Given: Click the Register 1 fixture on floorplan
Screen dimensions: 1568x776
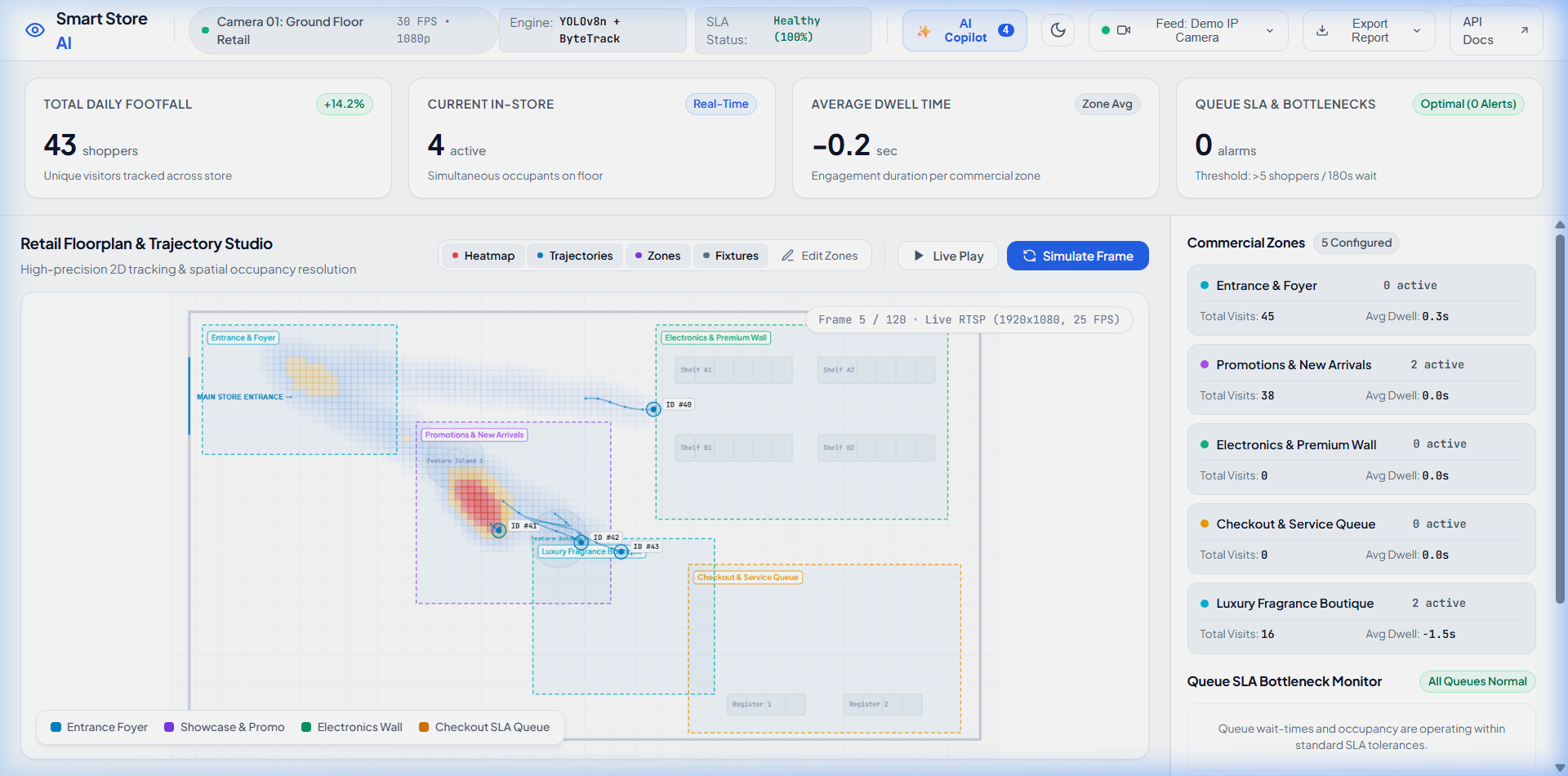Looking at the screenshot, I should click(766, 704).
